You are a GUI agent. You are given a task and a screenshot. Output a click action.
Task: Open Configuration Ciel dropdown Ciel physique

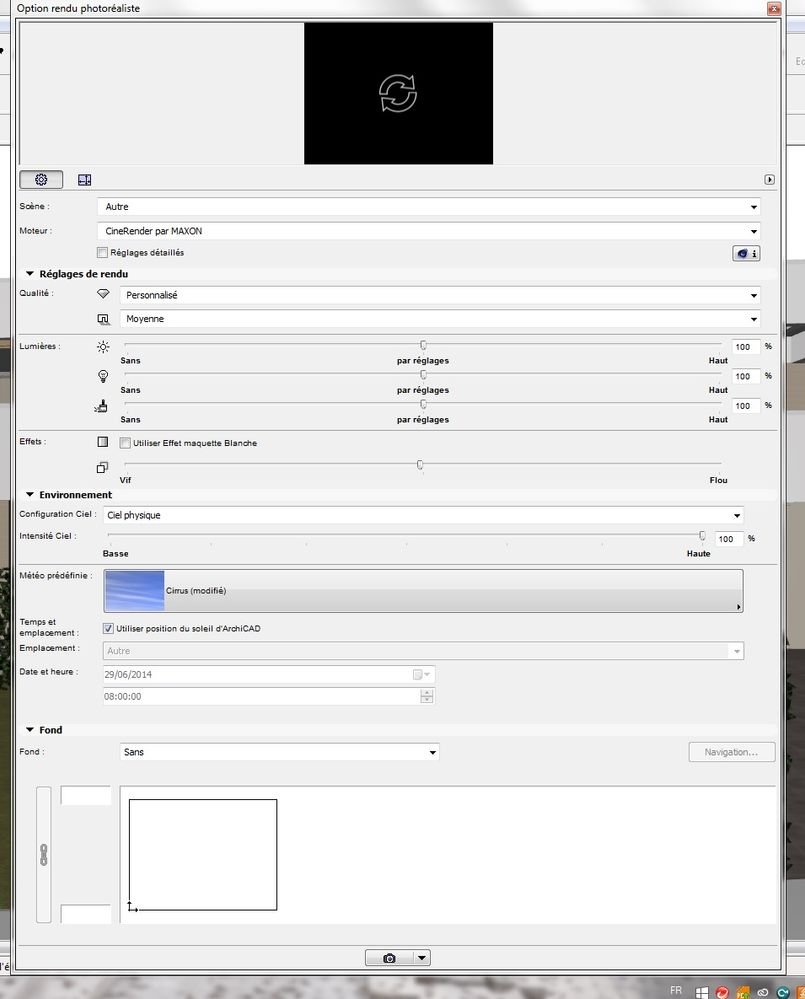(x=423, y=515)
